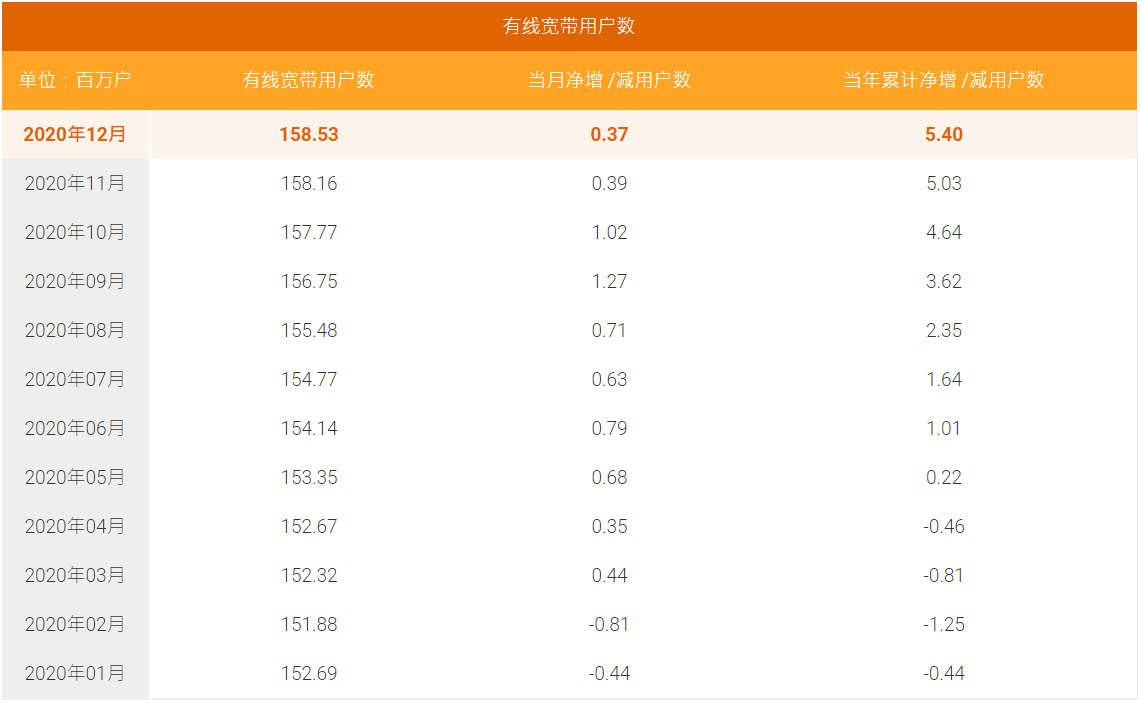Image resolution: width=1141 pixels, height=703 pixels.
Task: Click the 当年累计净增/减用户数 column header
Action: 943,80
